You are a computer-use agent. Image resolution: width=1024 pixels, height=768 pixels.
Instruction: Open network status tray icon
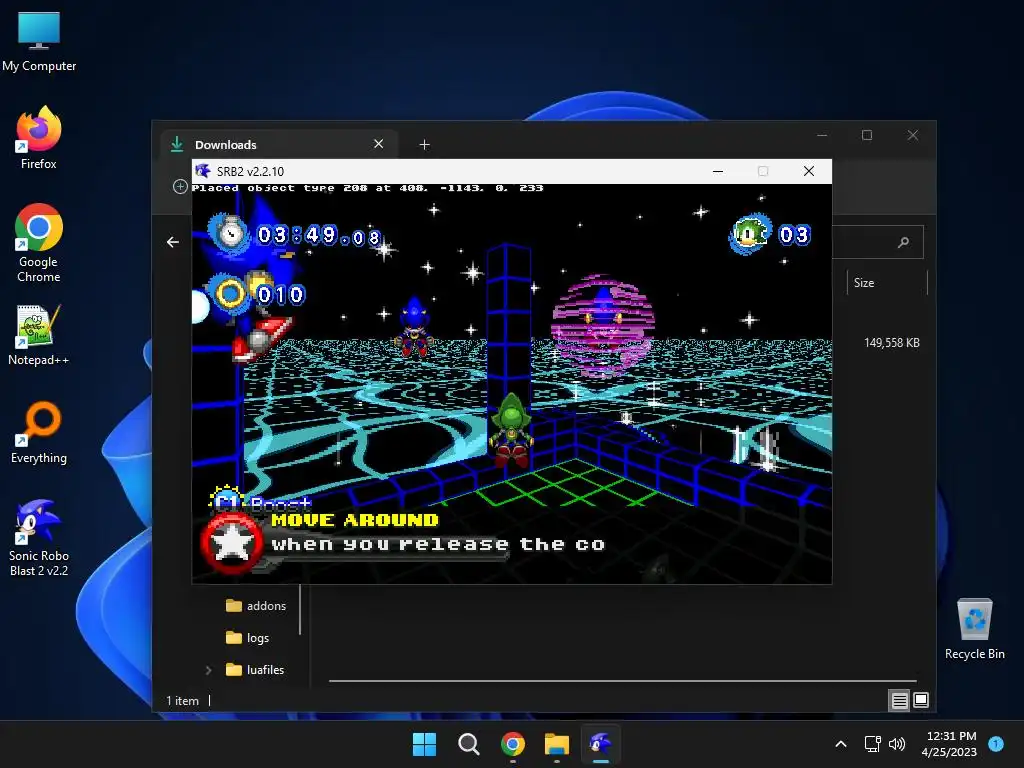coord(872,744)
